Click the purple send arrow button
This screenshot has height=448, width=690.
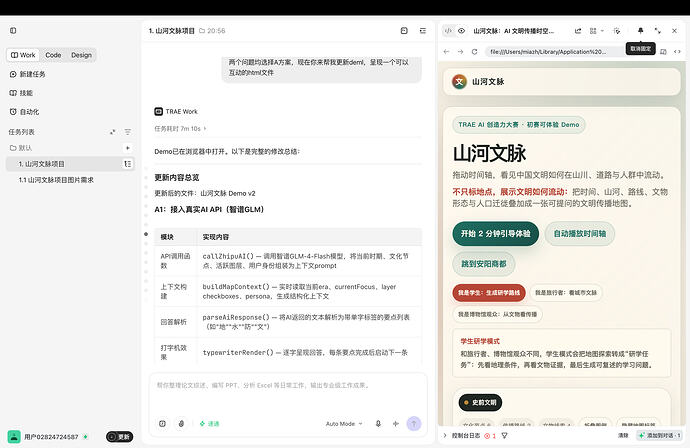[x=414, y=423]
